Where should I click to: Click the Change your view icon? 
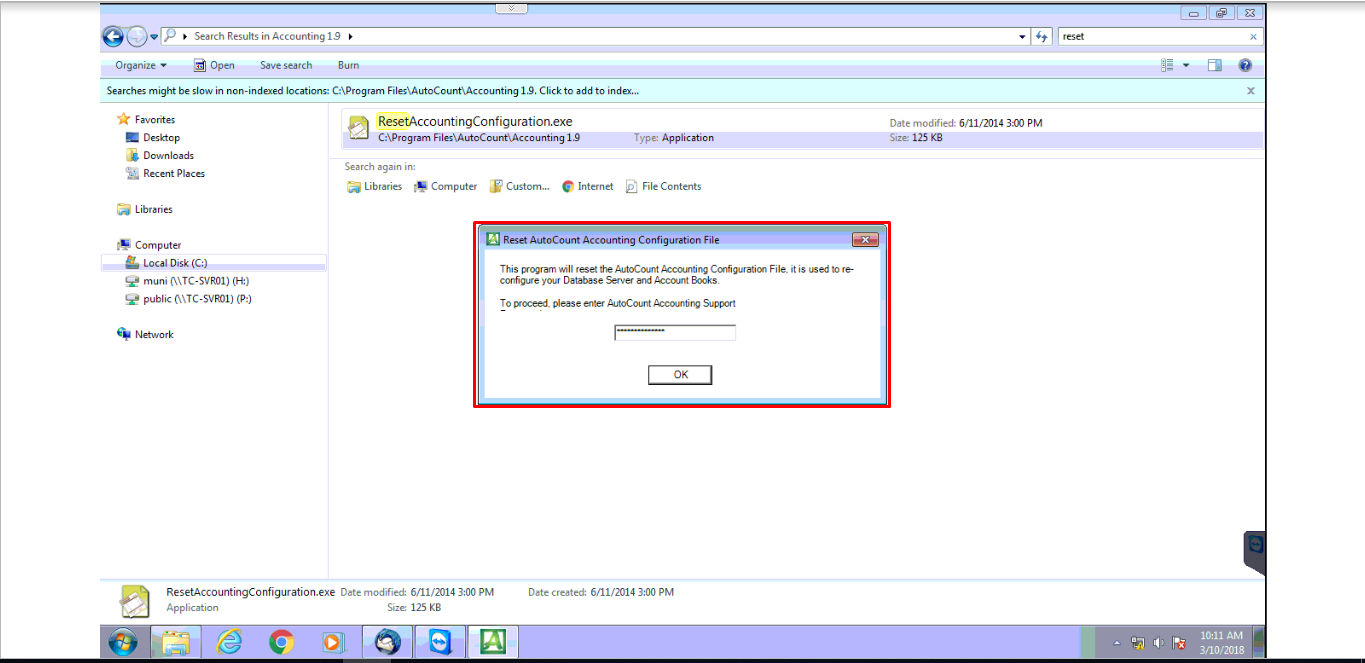pos(1167,65)
